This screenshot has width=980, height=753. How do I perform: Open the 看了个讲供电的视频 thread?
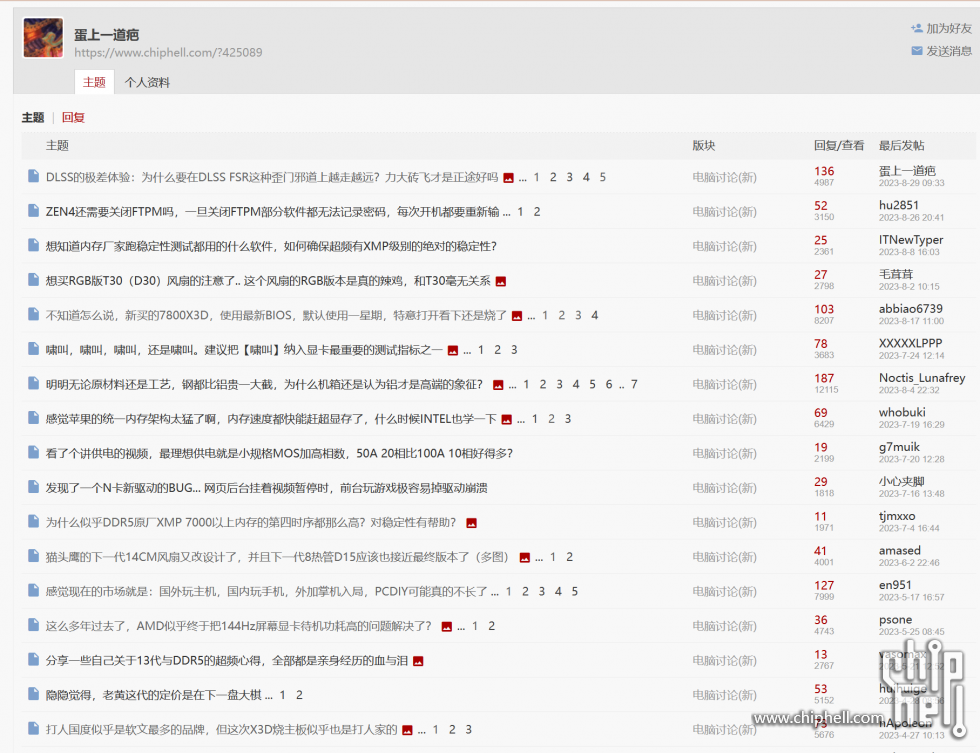(x=279, y=454)
